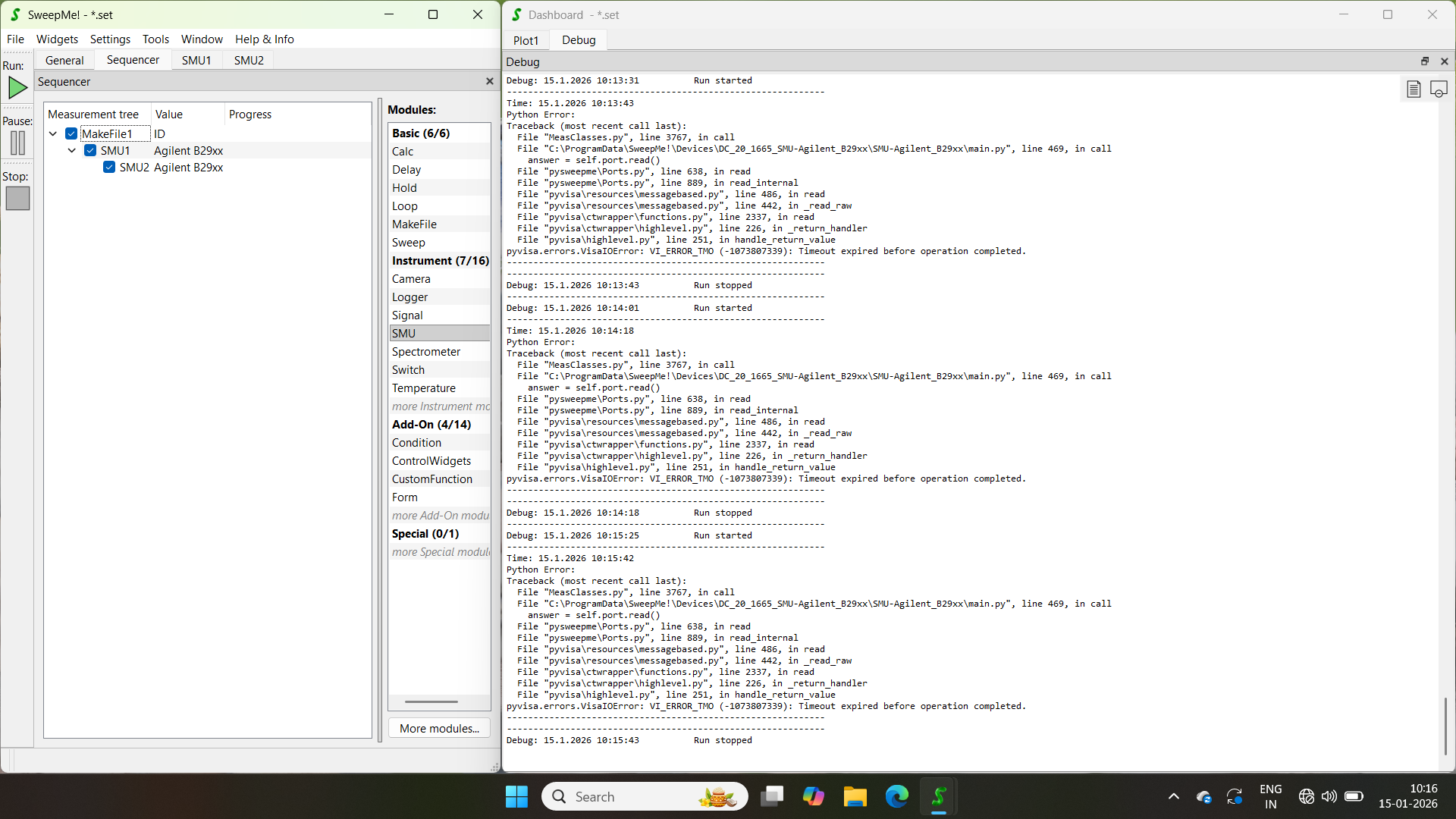Open the SweepMe! app on the taskbar
This screenshot has width=1456, height=819.
(x=938, y=796)
